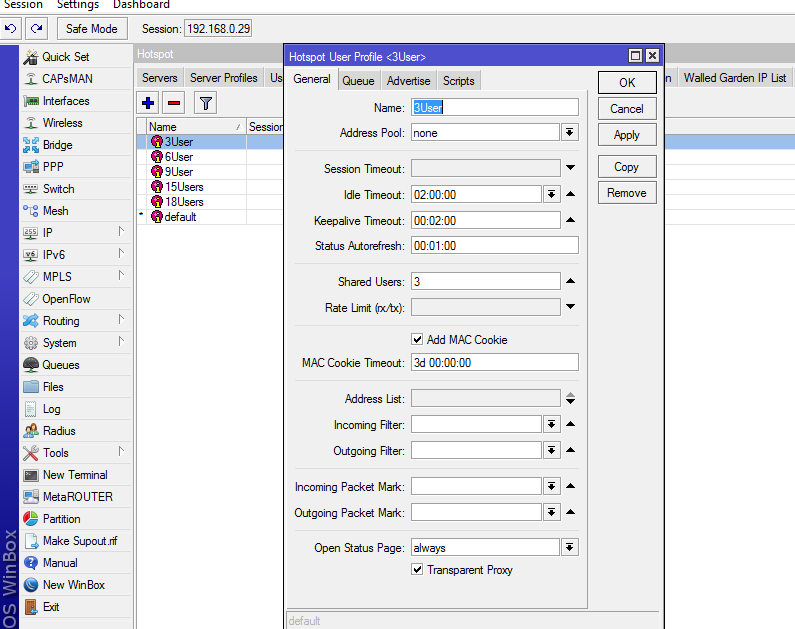Open New Terminal from sidebar

click(x=76, y=475)
